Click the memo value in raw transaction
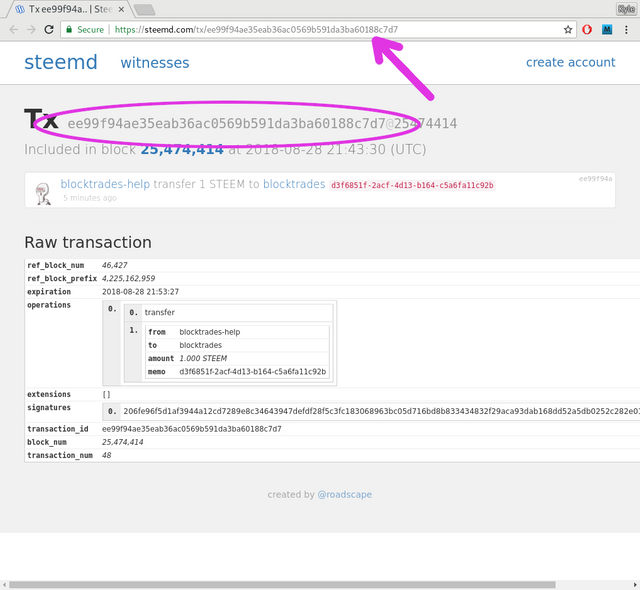 click(x=253, y=372)
